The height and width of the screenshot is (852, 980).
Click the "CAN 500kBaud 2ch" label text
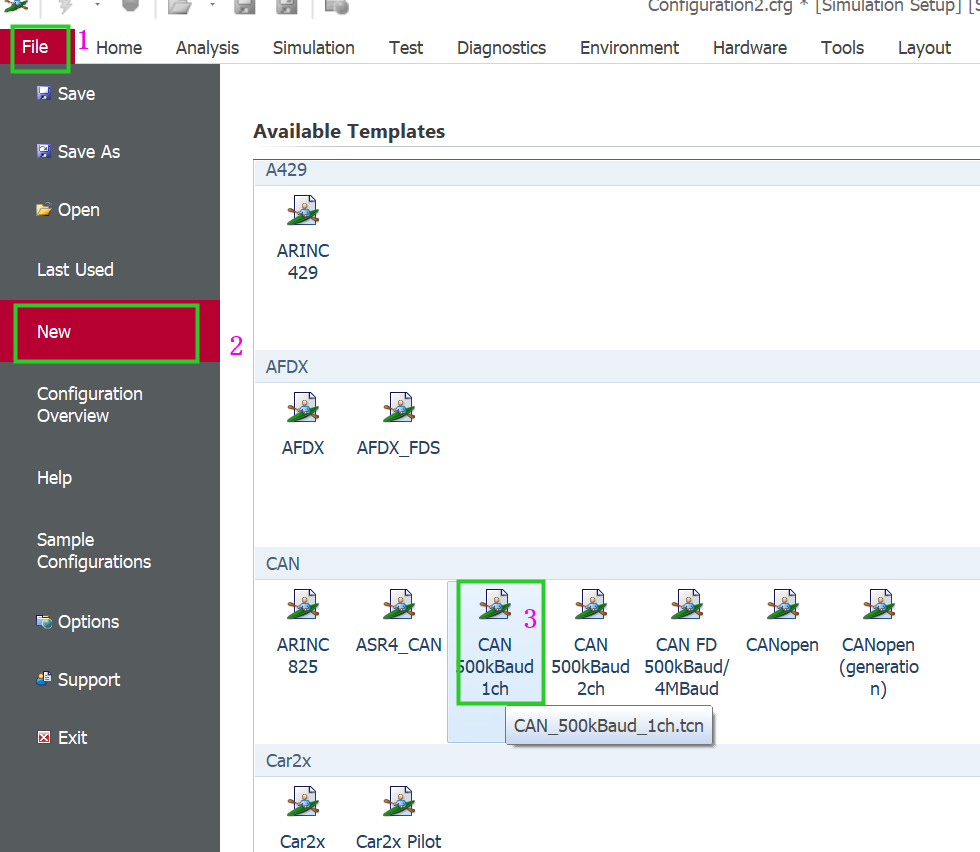click(591, 666)
